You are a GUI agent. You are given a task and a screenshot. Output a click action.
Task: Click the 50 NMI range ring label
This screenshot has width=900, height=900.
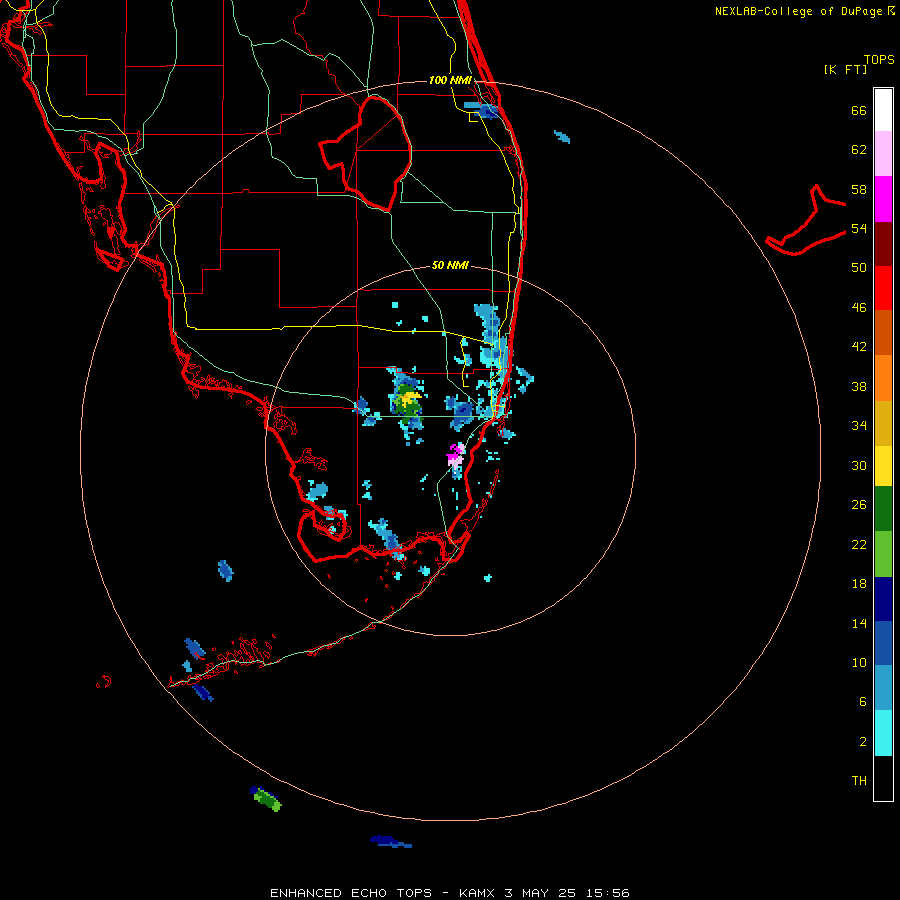point(450,265)
